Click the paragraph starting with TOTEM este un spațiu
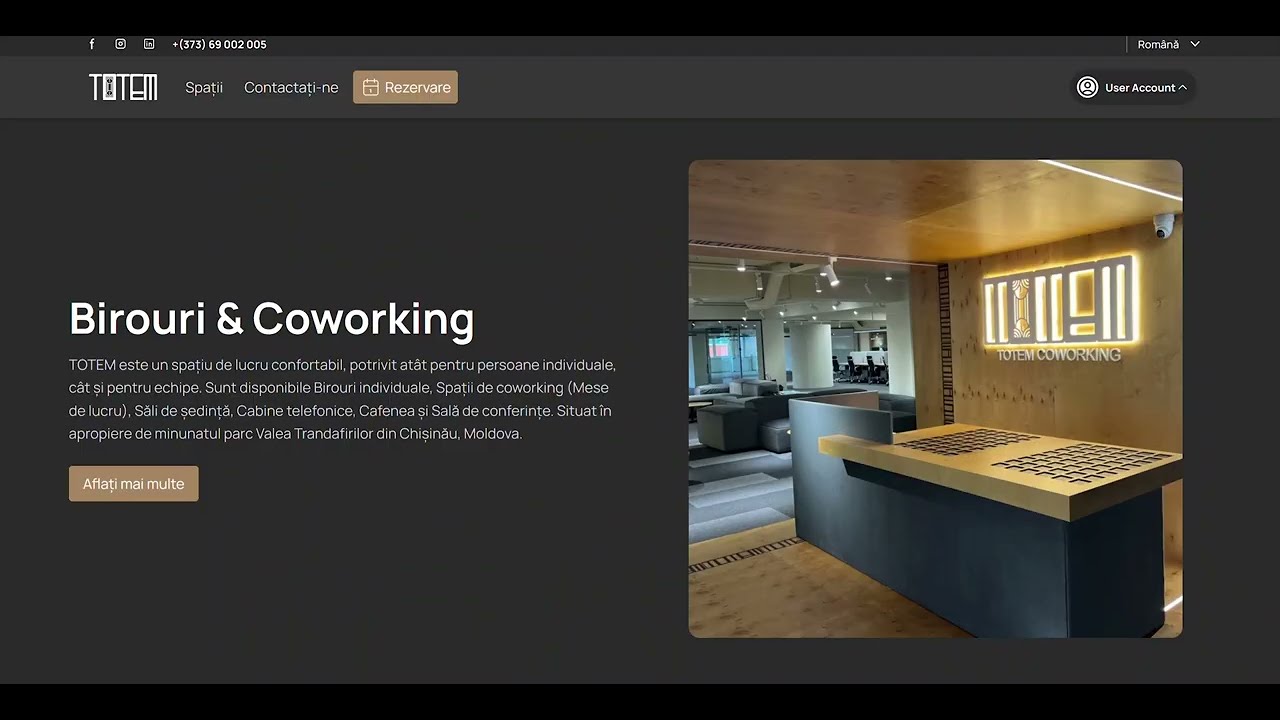The image size is (1280, 720). click(x=342, y=399)
